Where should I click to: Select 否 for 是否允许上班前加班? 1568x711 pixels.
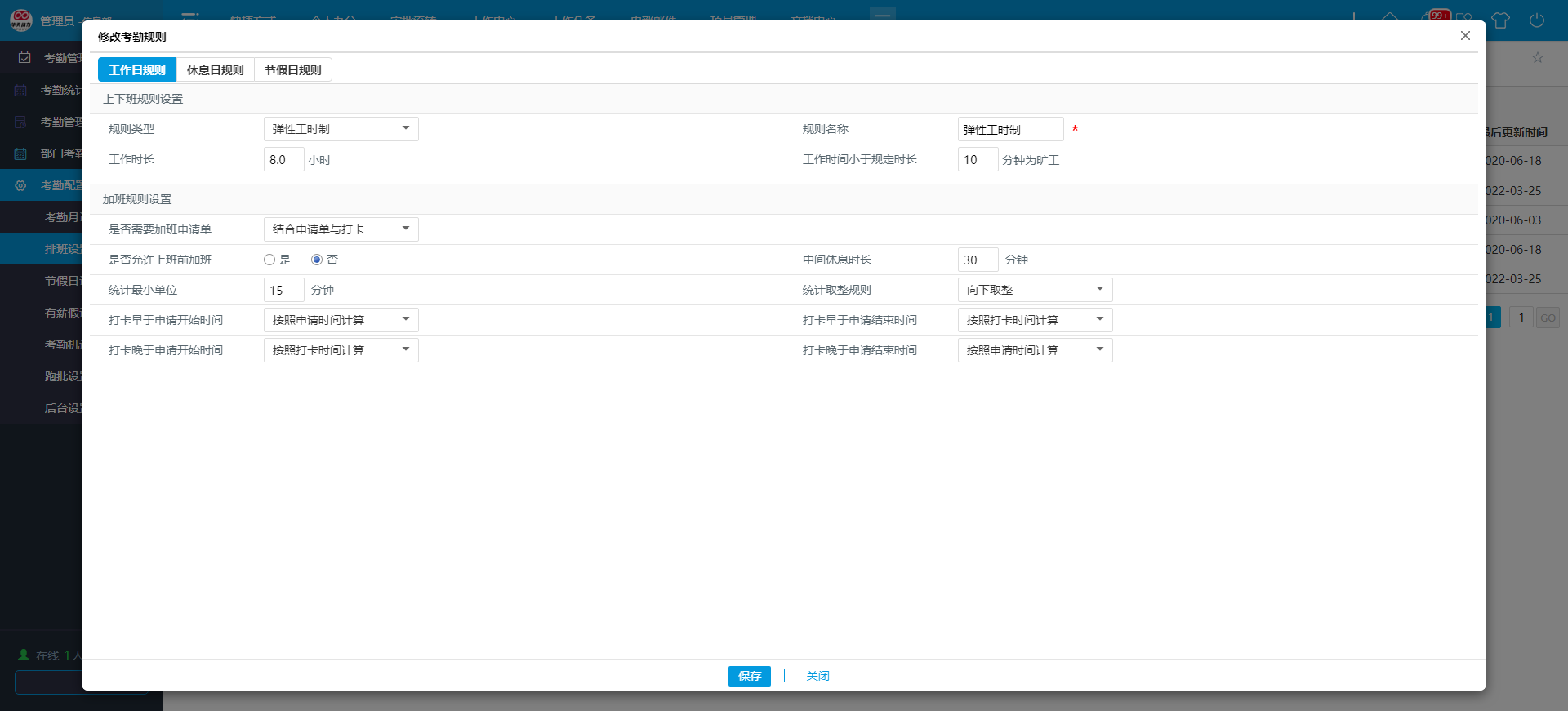[317, 260]
